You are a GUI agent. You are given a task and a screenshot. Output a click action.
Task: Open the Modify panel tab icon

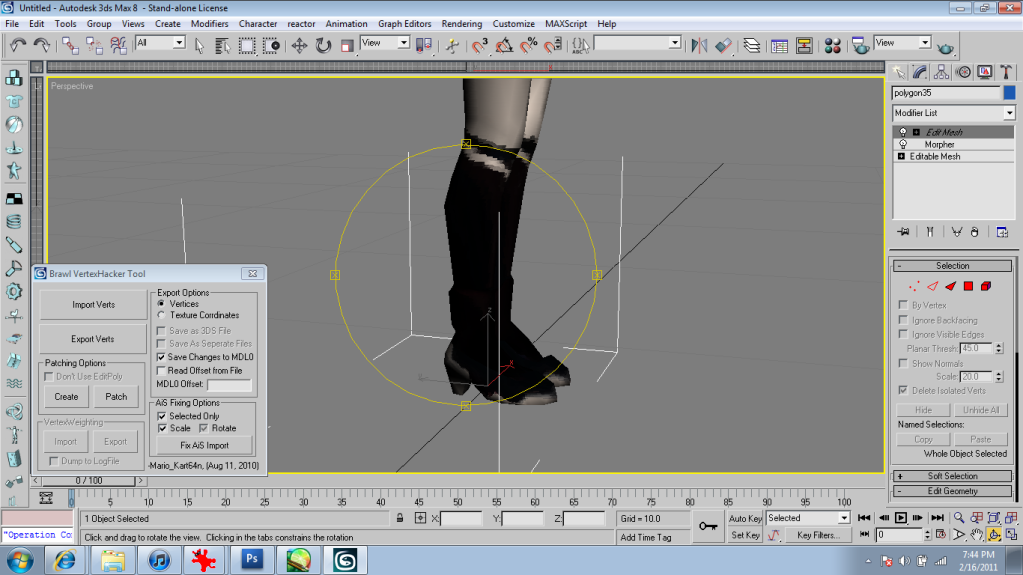tap(920, 72)
